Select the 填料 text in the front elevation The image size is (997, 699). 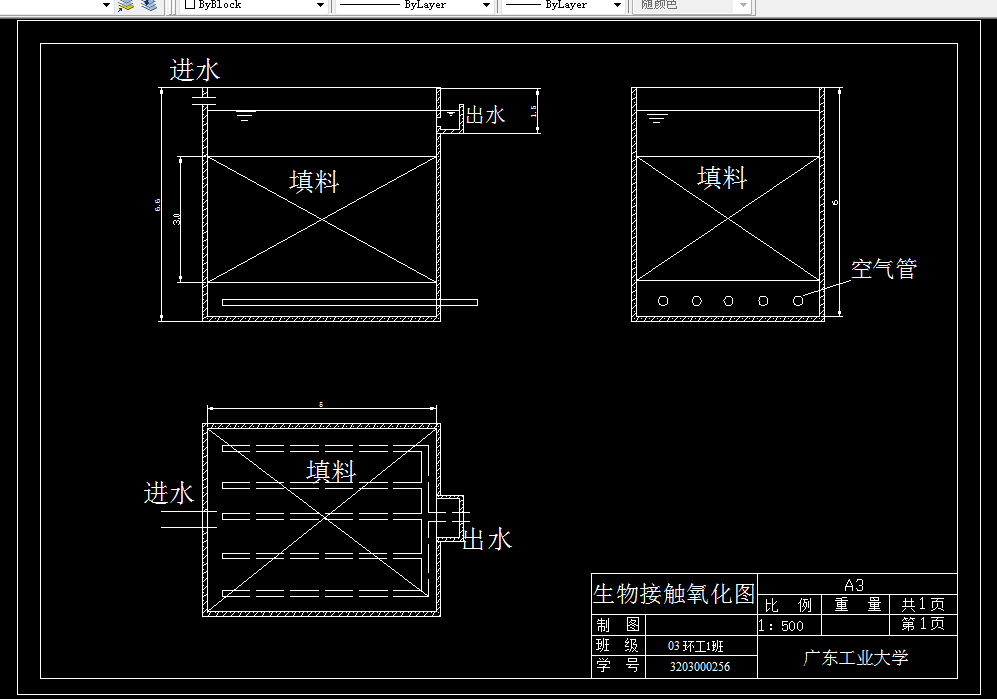314,181
